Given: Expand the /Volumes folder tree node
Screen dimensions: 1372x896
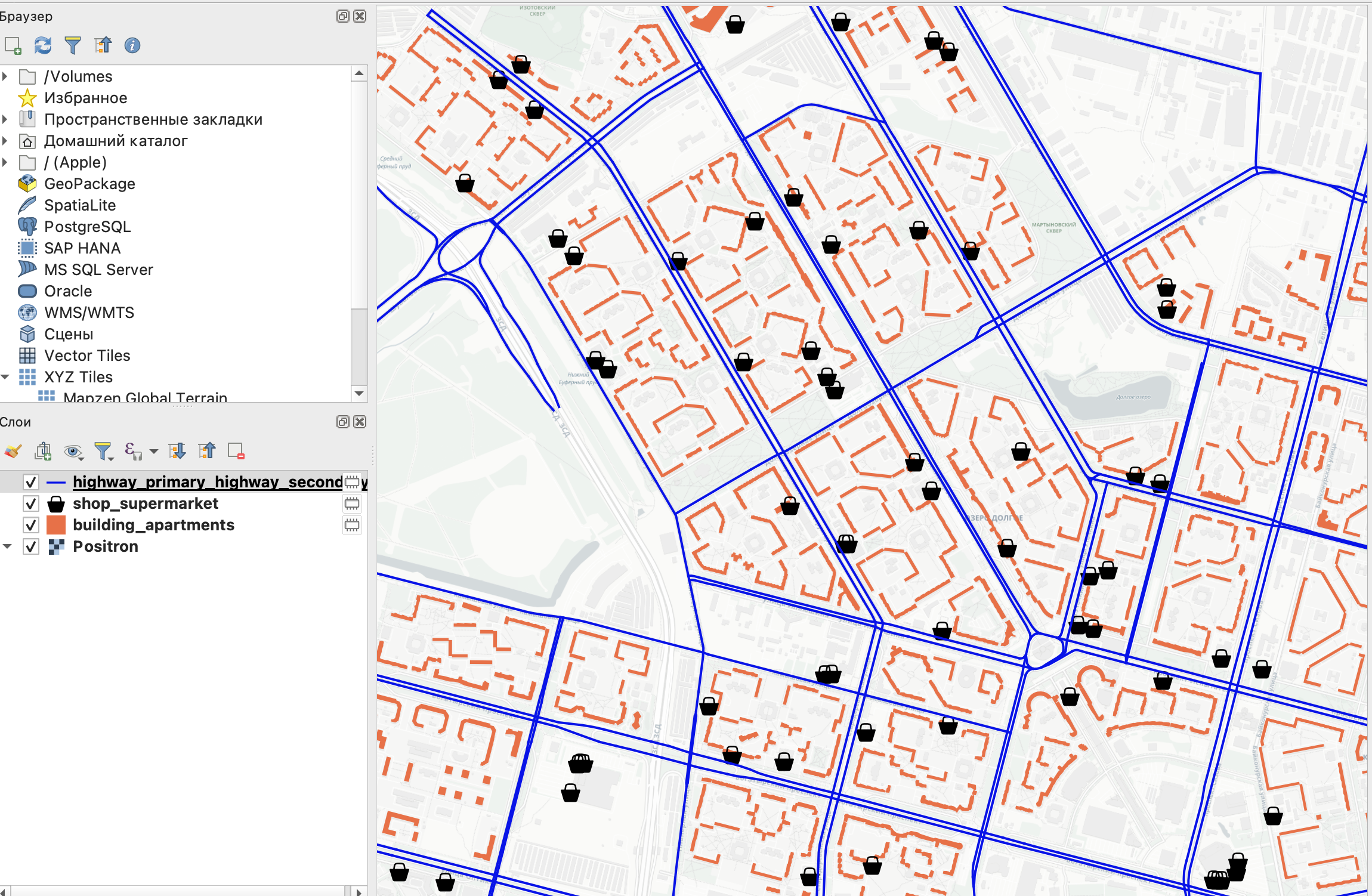Looking at the screenshot, I should (5, 76).
